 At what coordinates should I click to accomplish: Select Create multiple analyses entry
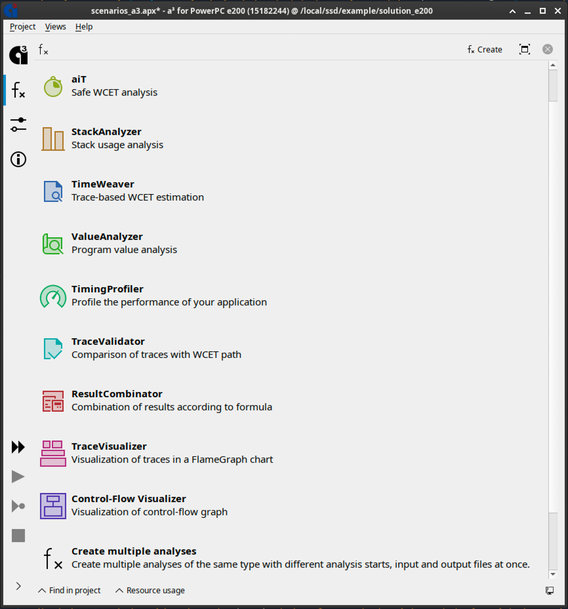[x=291, y=558]
